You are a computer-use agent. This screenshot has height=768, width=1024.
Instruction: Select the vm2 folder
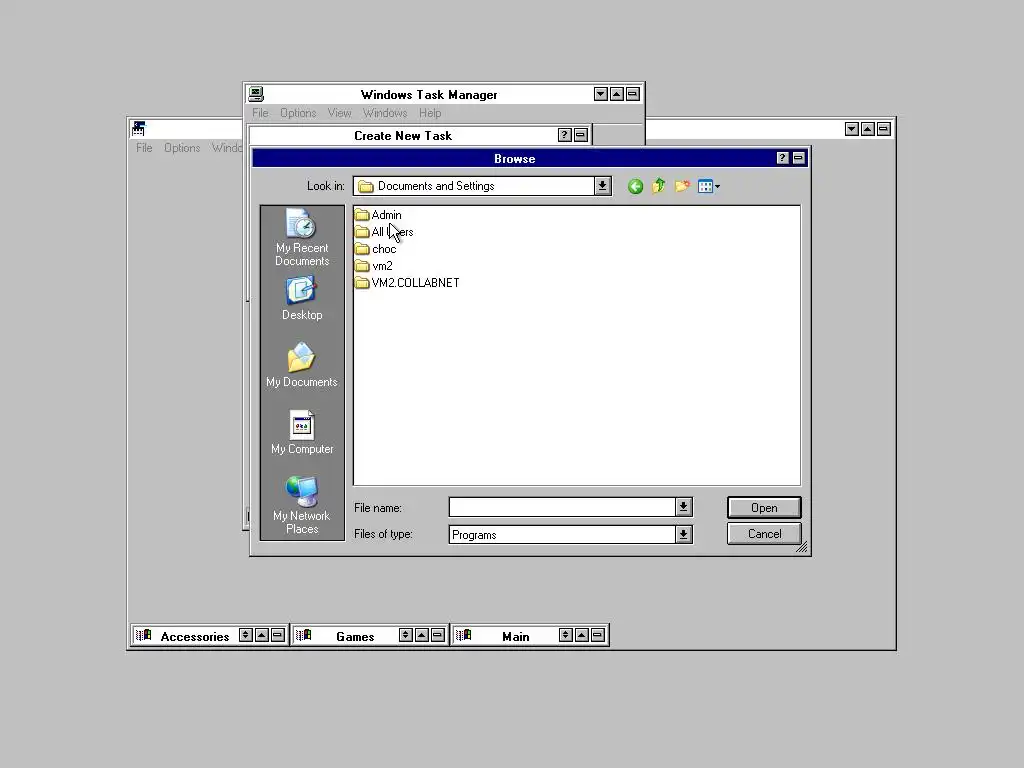pyautogui.click(x=374, y=266)
